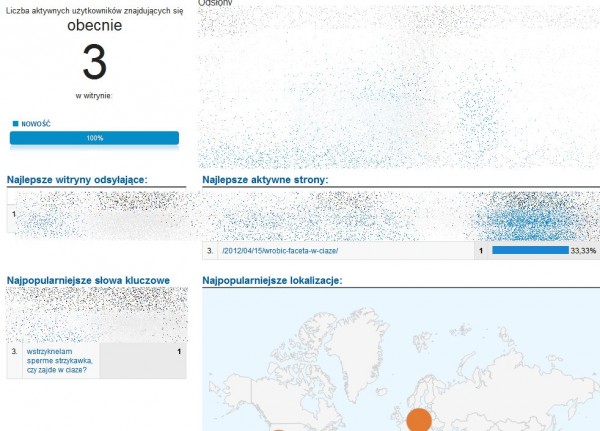This screenshot has width=600, height=431.
Task: Select the large orange location bubble over Europe
Action: coord(419,420)
